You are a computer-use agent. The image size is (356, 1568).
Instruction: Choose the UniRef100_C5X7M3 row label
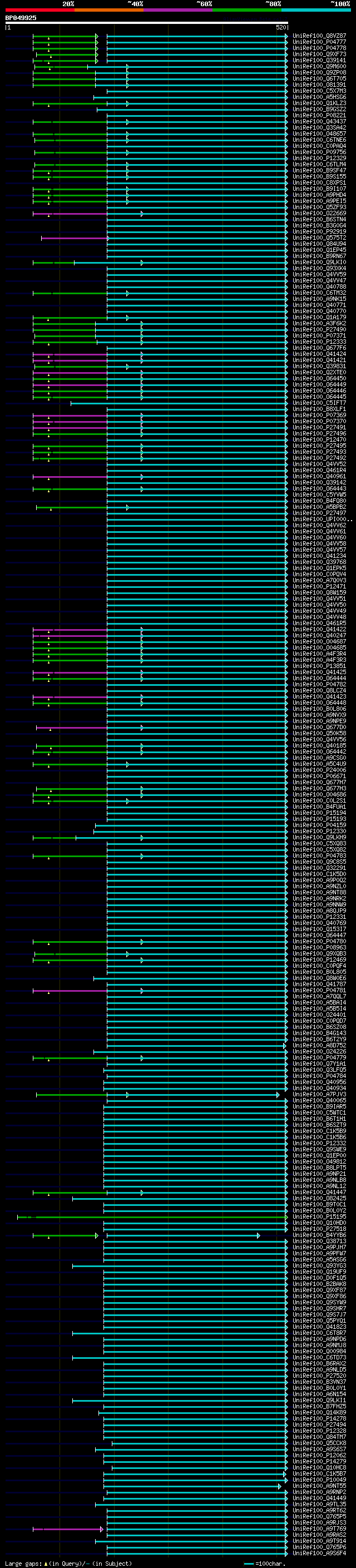(319, 91)
